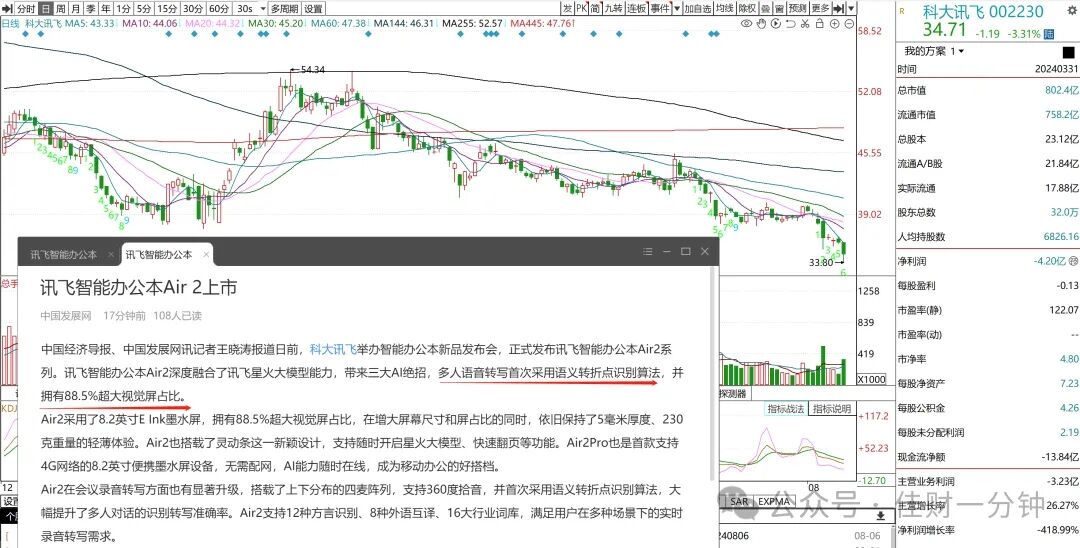
Task: Click the 窗 window toolbar icon
Action: pyautogui.click(x=779, y=9)
